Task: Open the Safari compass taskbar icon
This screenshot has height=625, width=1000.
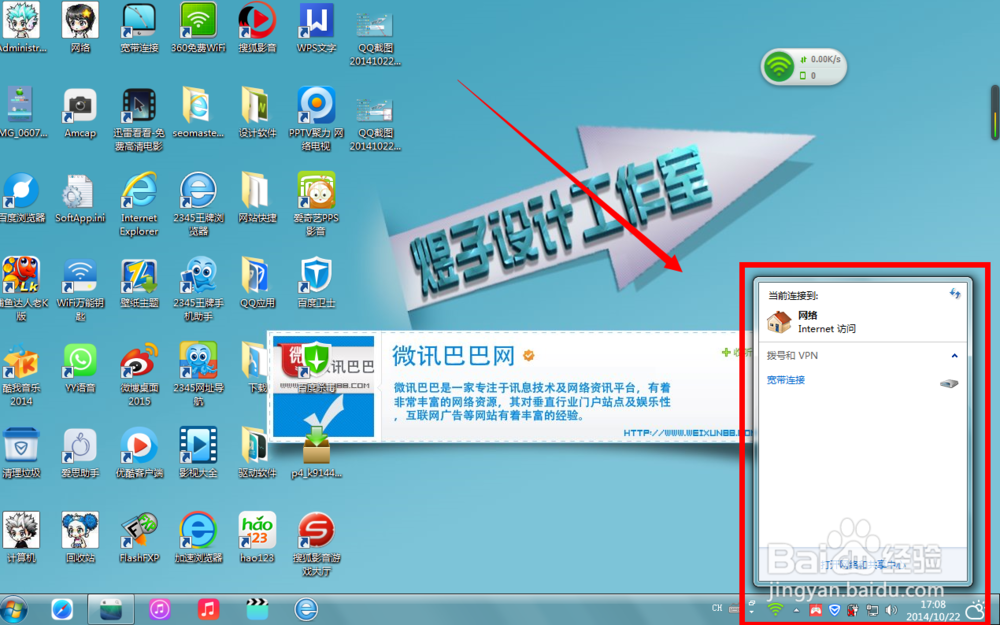Action: click(62, 610)
